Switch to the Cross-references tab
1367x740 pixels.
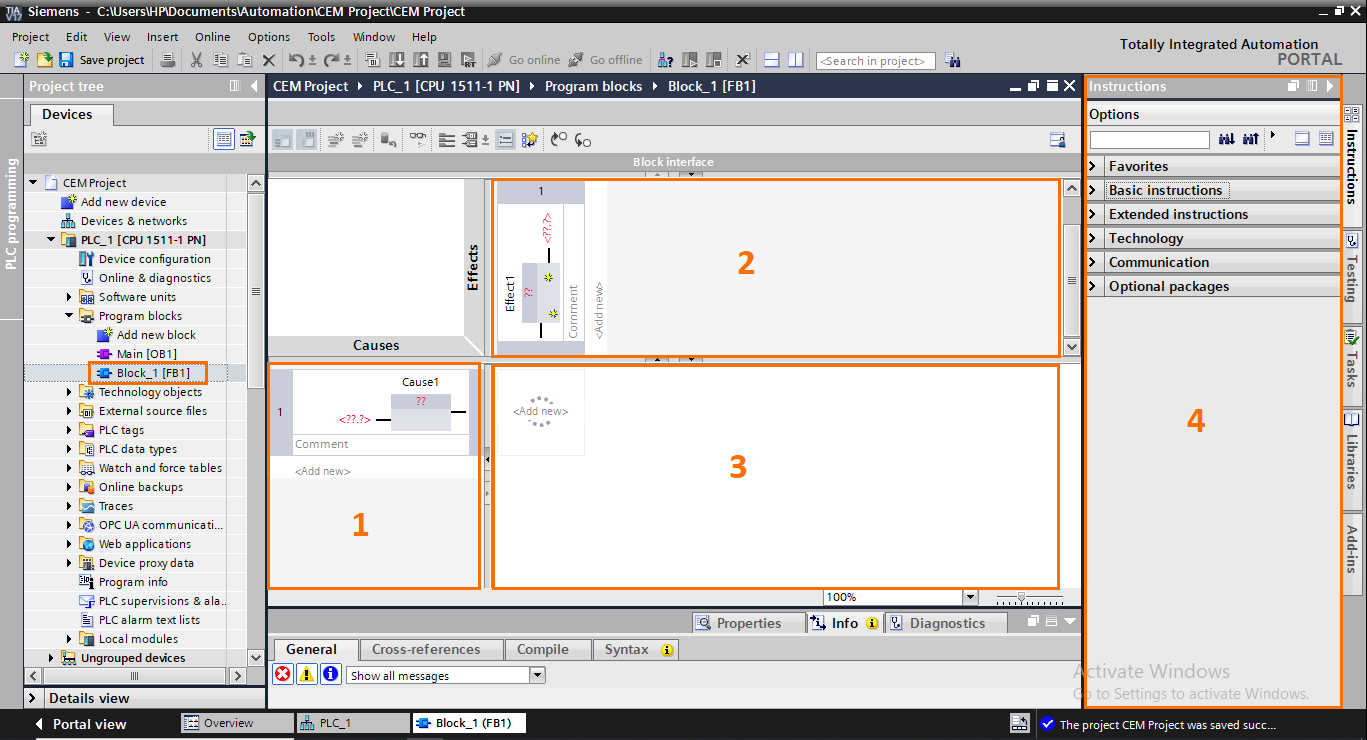pos(431,649)
